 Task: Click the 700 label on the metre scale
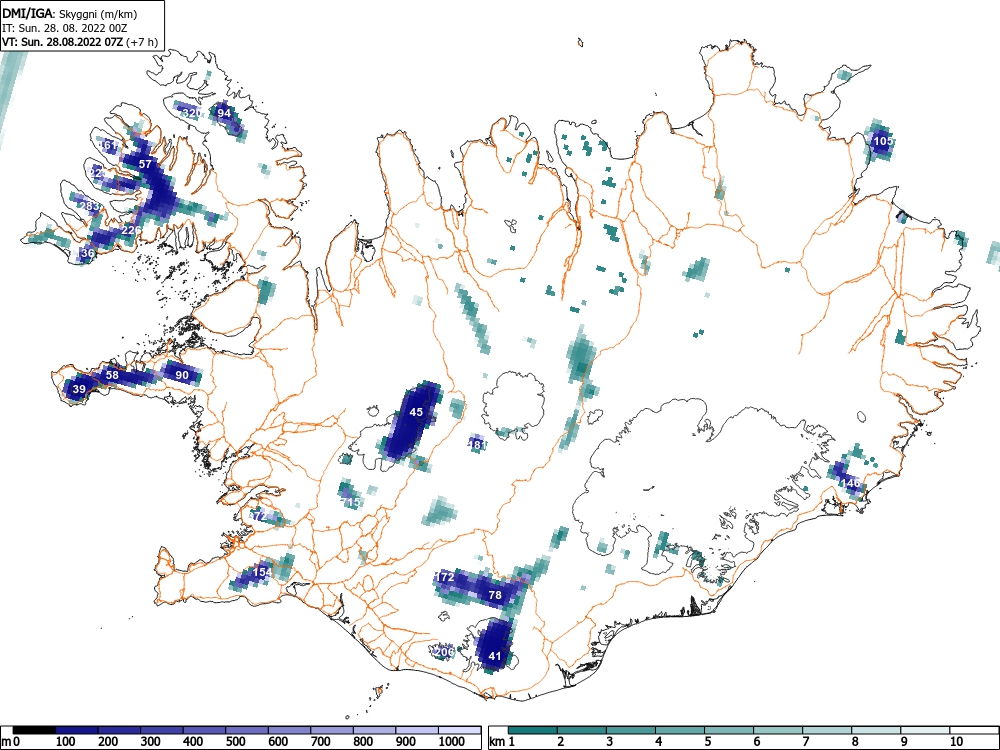(321, 742)
